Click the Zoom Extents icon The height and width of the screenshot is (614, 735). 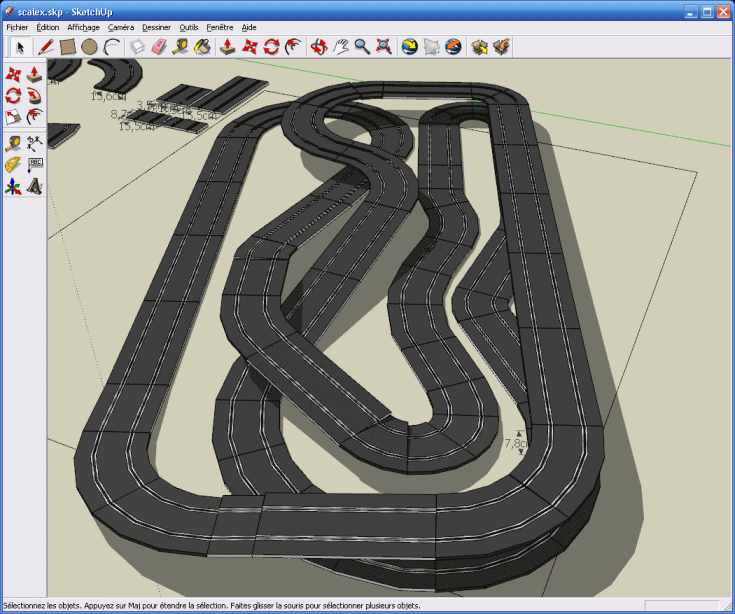click(384, 46)
